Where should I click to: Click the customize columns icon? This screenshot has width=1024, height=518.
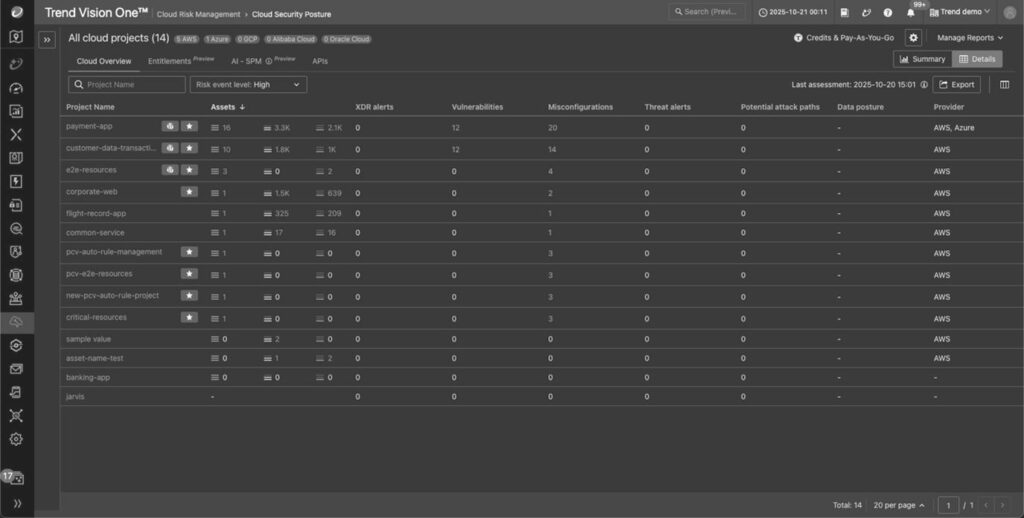[1004, 84]
